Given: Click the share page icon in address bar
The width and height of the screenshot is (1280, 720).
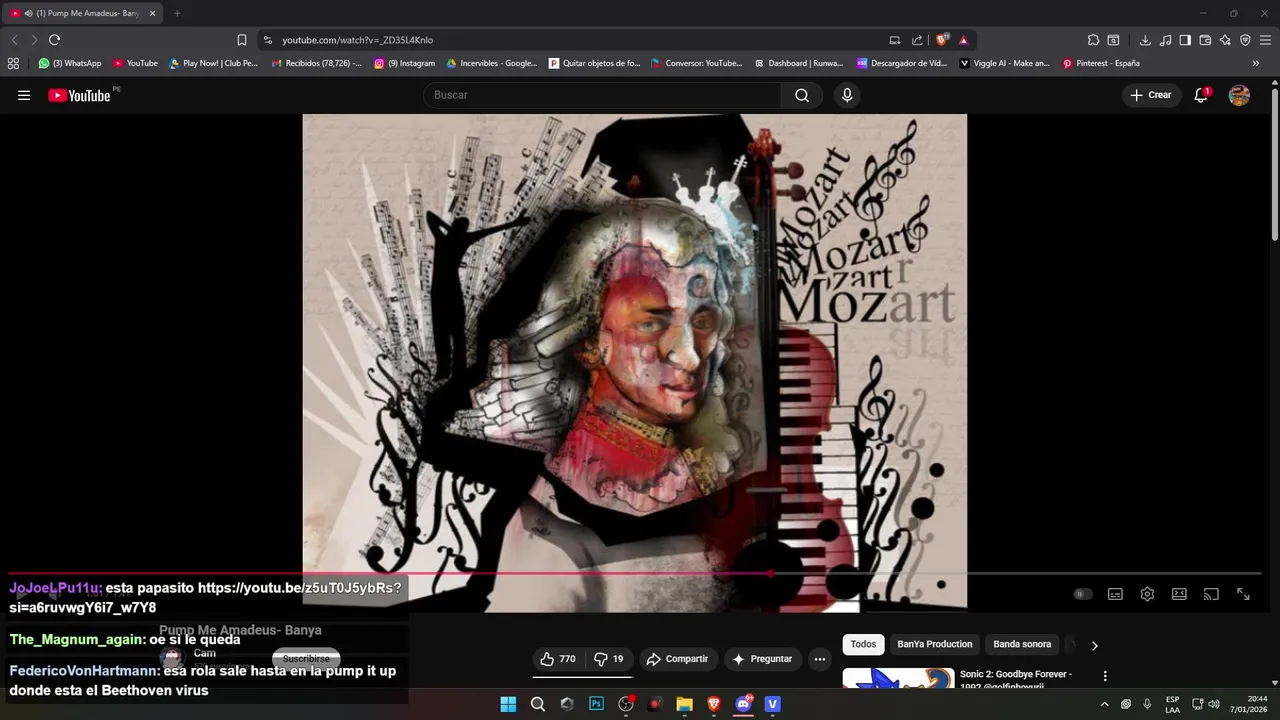Looking at the screenshot, I should tap(917, 40).
